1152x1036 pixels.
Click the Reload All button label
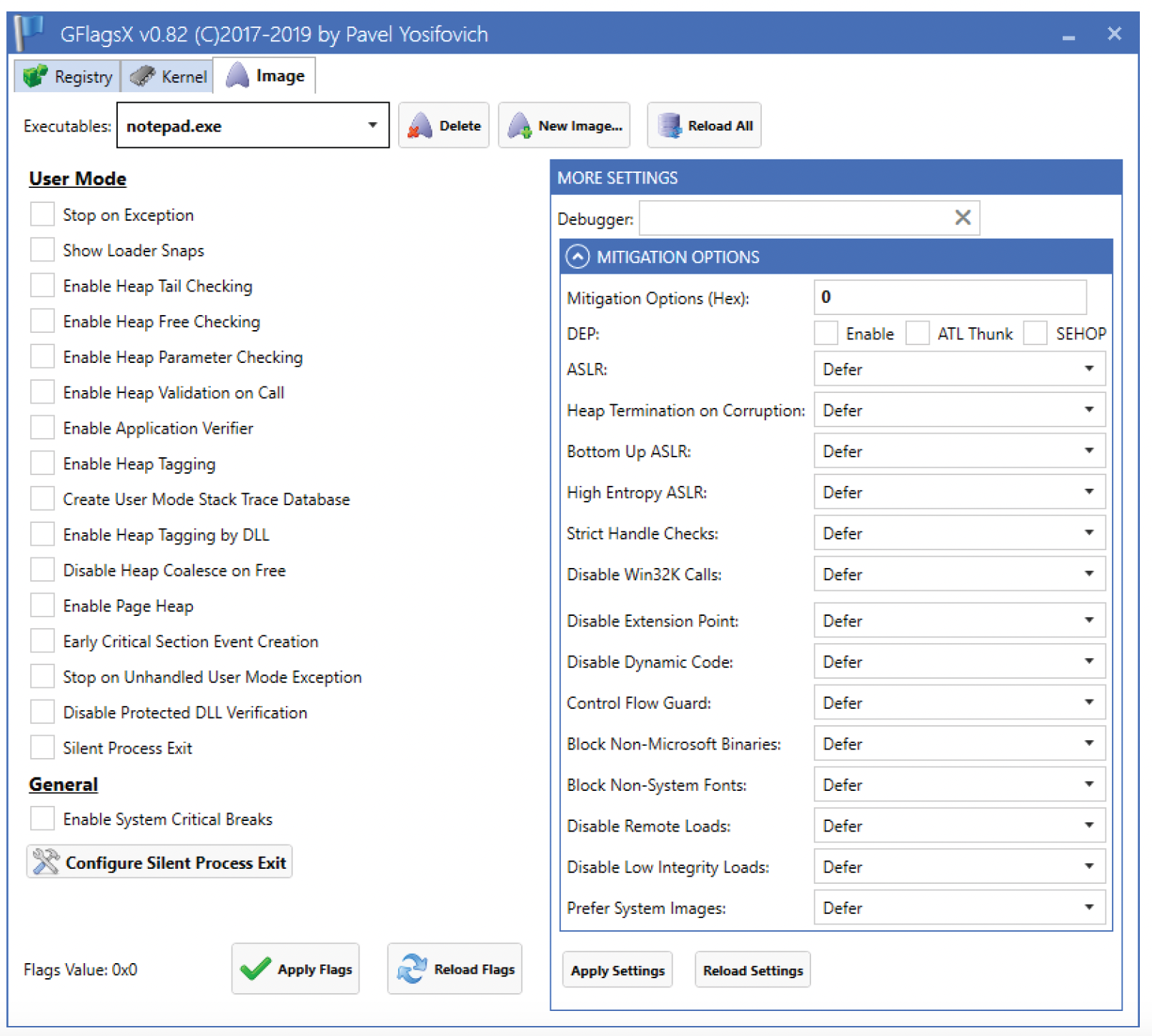[720, 126]
